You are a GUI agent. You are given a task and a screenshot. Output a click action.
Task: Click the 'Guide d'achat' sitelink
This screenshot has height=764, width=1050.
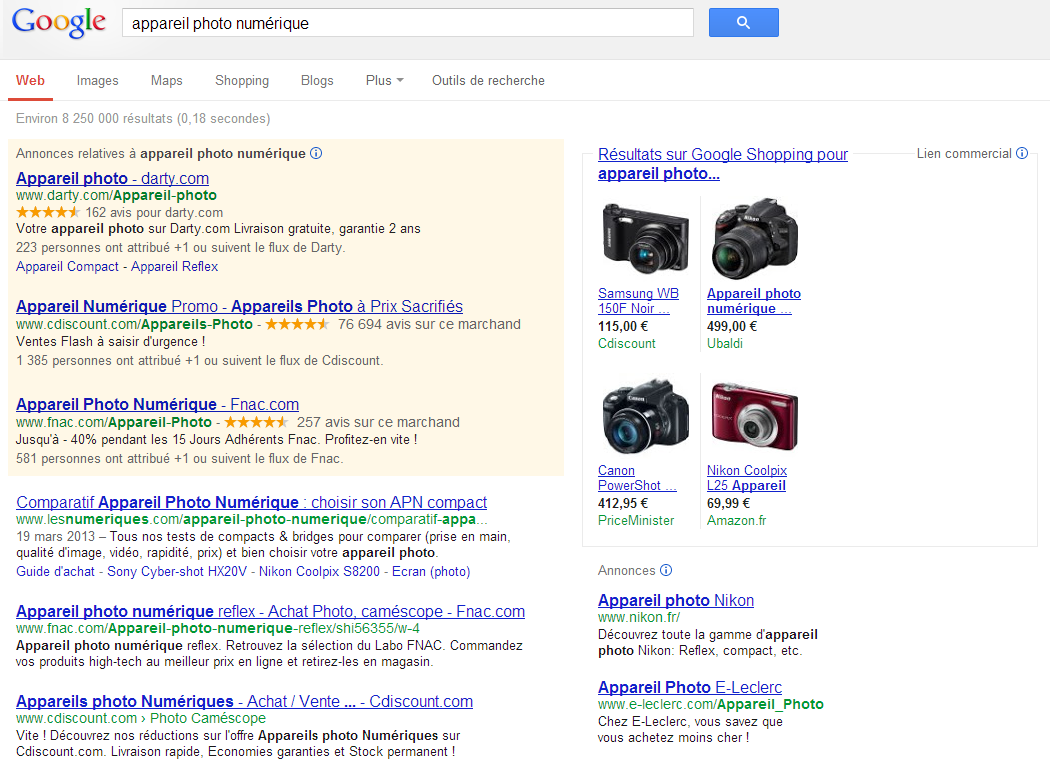click(x=56, y=572)
